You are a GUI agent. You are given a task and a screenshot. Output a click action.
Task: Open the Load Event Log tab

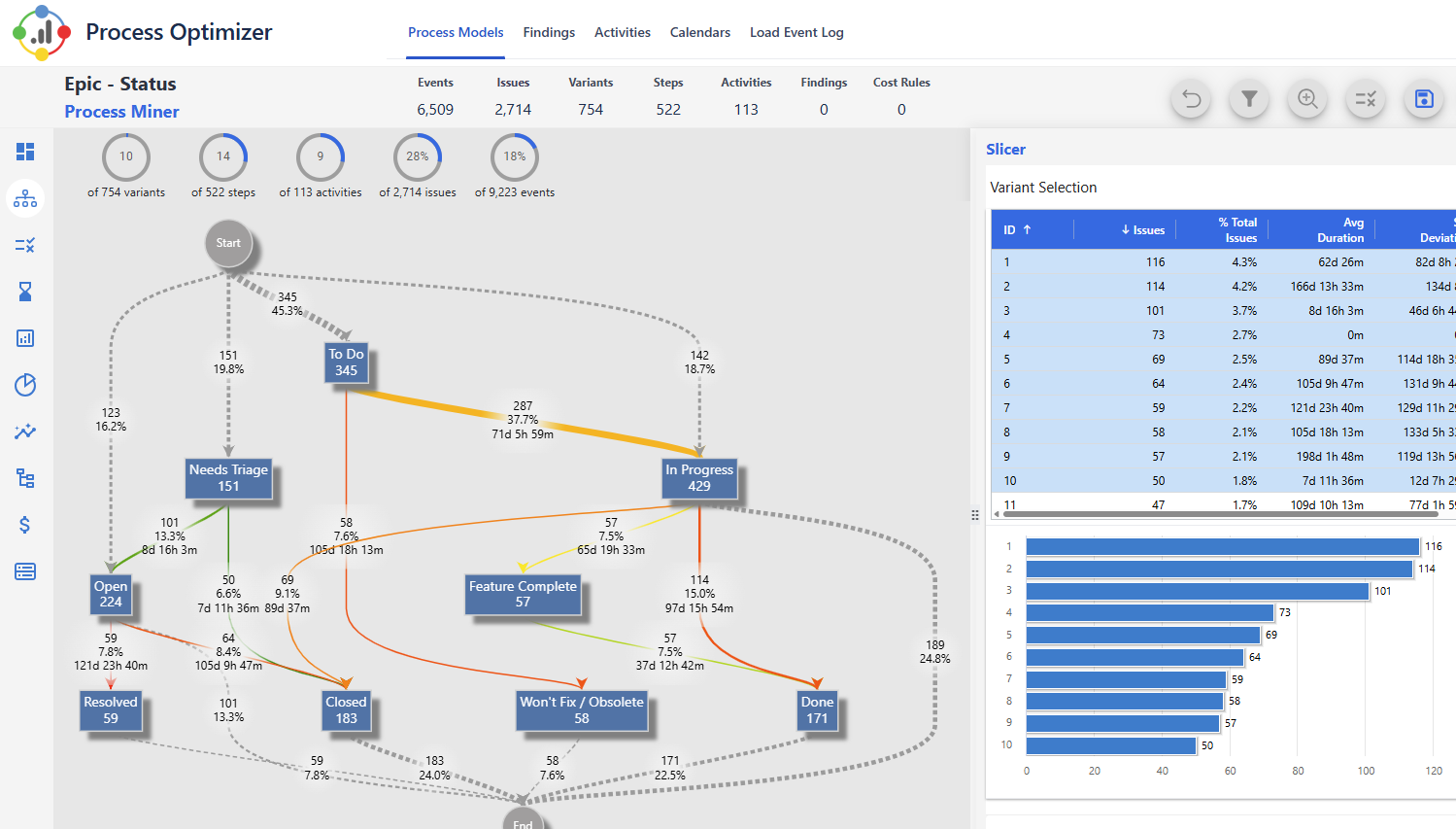pyautogui.click(x=796, y=32)
